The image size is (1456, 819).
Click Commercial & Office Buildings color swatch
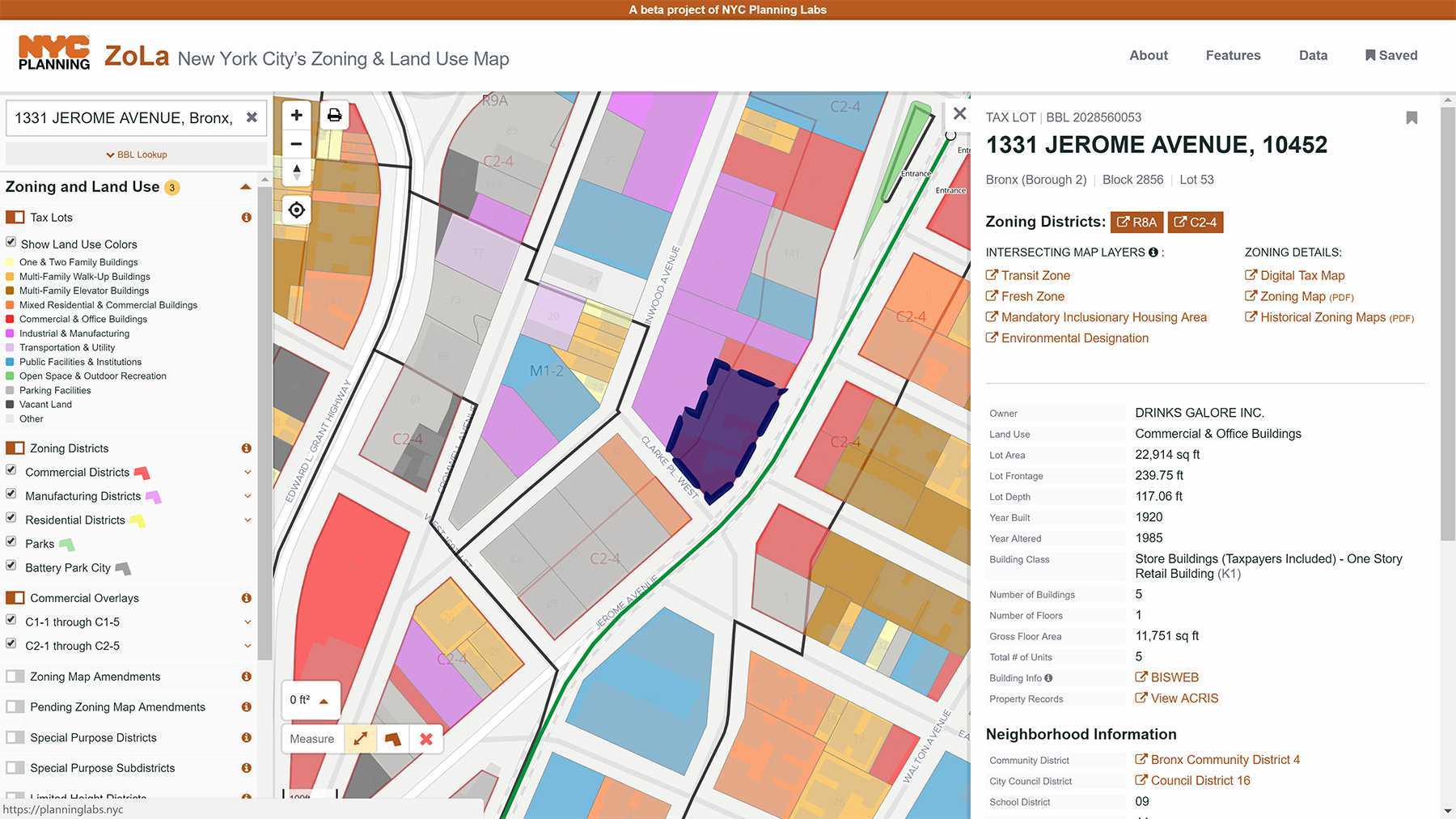click(11, 319)
